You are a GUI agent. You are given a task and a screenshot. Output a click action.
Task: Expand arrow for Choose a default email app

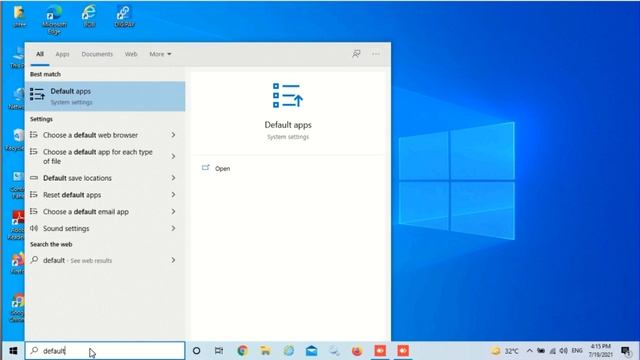(x=173, y=211)
